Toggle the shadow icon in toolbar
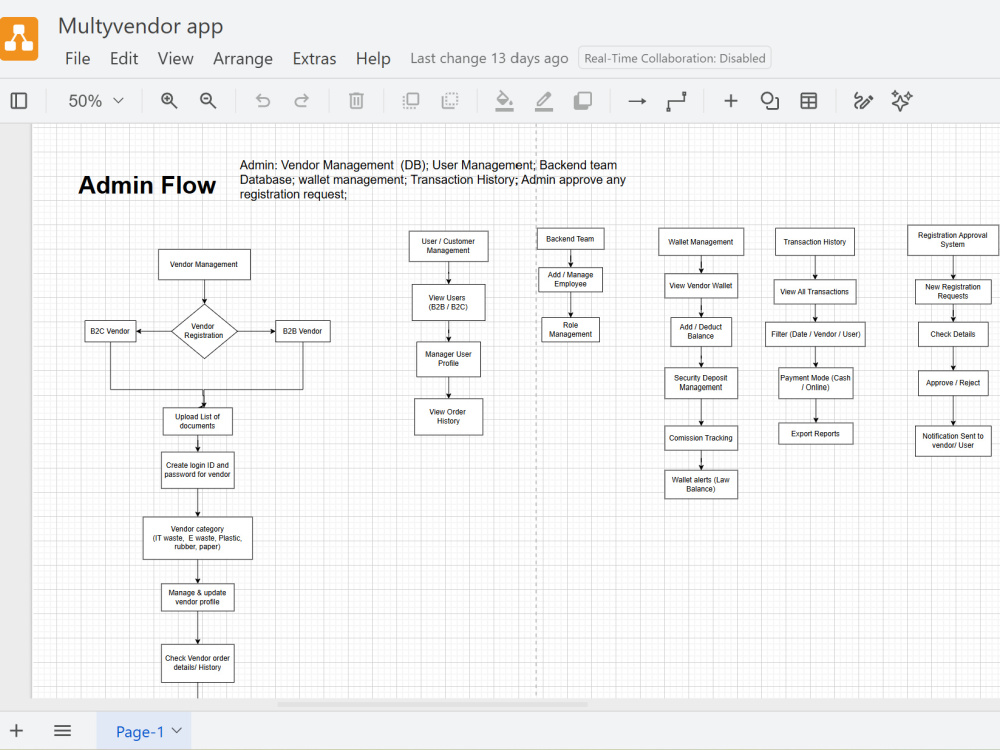This screenshot has height=750, width=1000. pos(583,101)
